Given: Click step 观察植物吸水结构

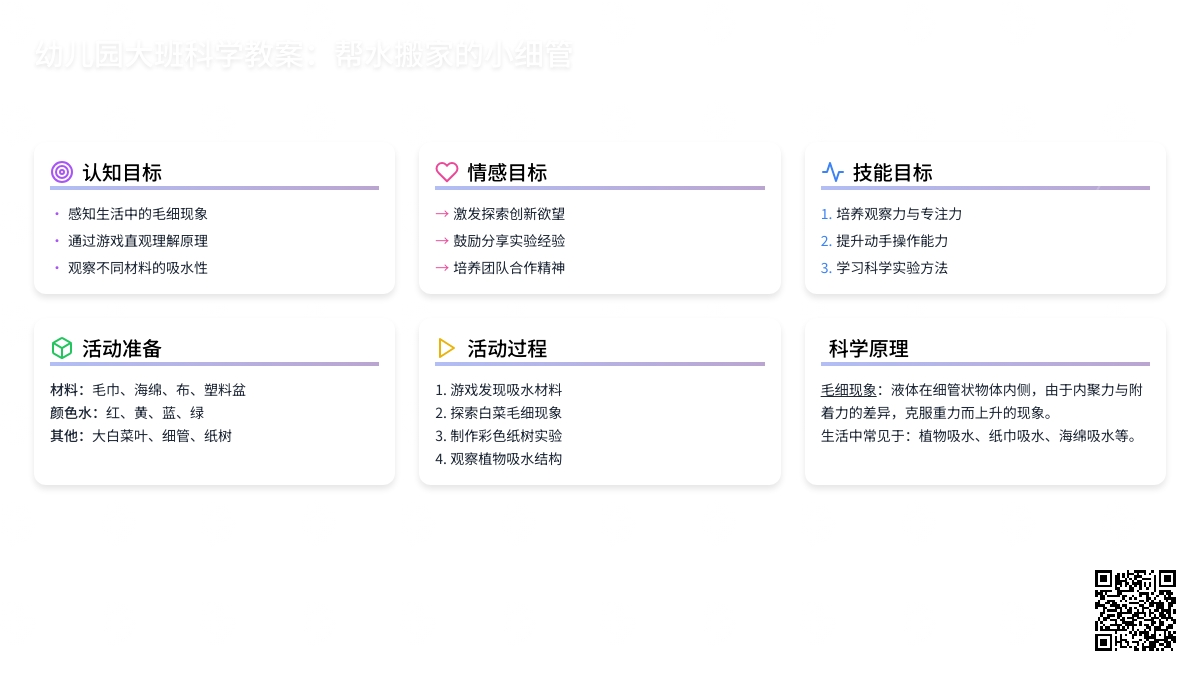Looking at the screenshot, I should pyautogui.click(x=498, y=459).
